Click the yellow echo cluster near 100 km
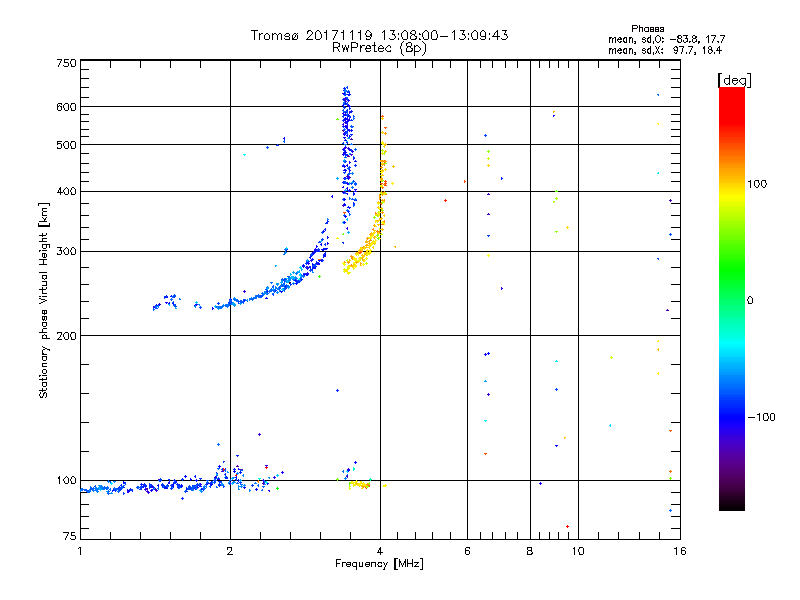The width and height of the screenshot is (800, 600). [x=360, y=484]
